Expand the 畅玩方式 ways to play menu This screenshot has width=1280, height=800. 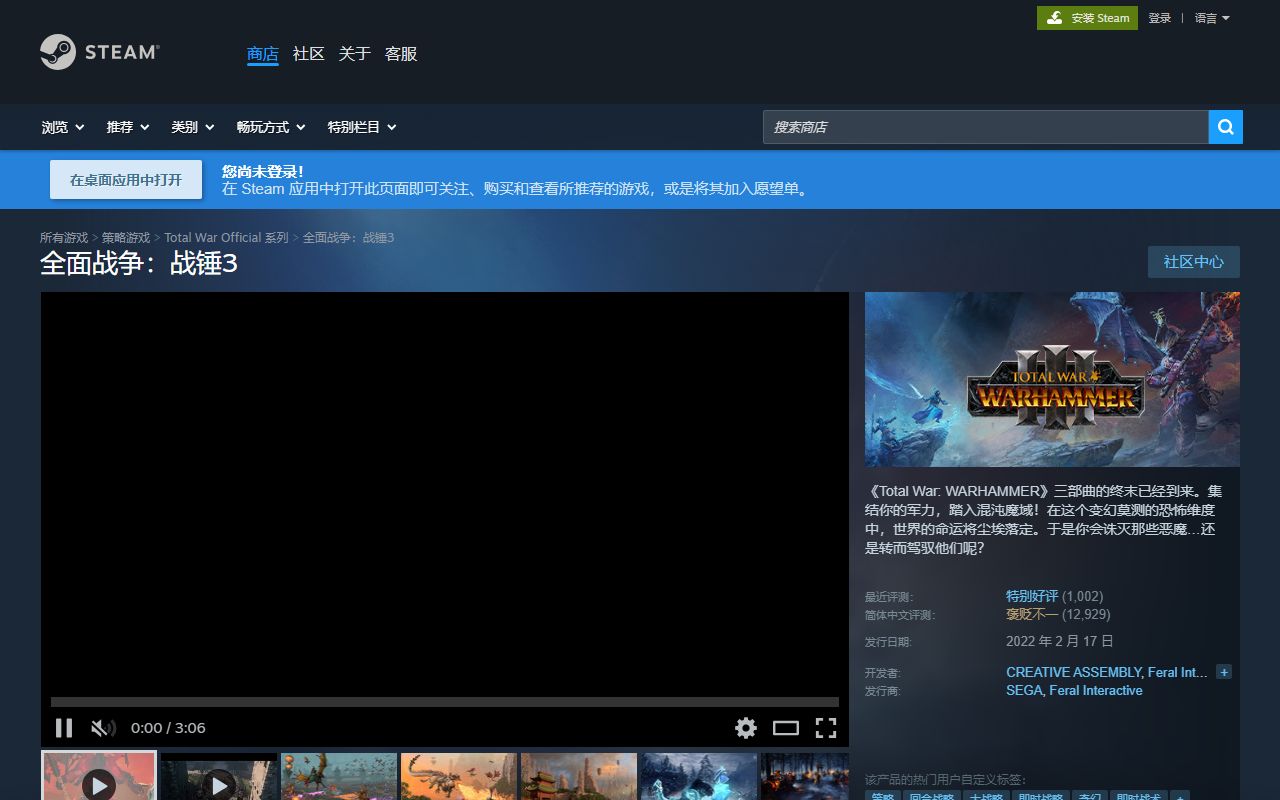271,127
